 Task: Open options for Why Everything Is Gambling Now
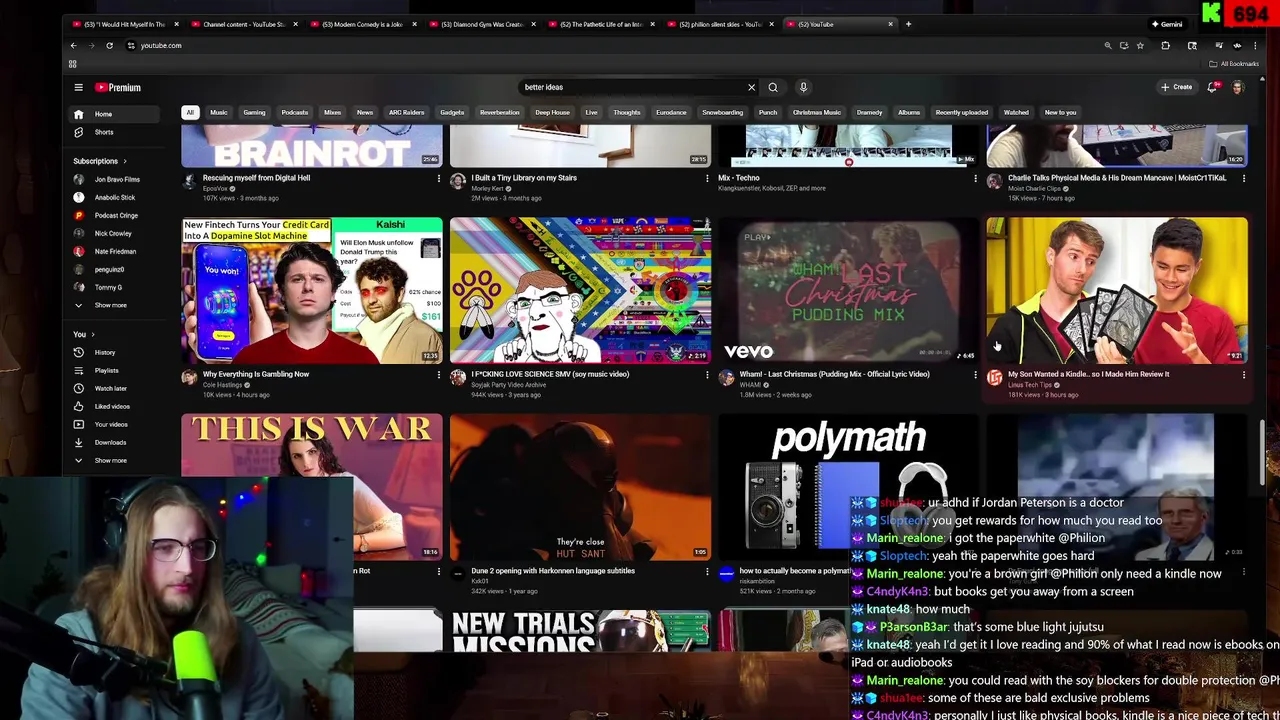(x=438, y=375)
